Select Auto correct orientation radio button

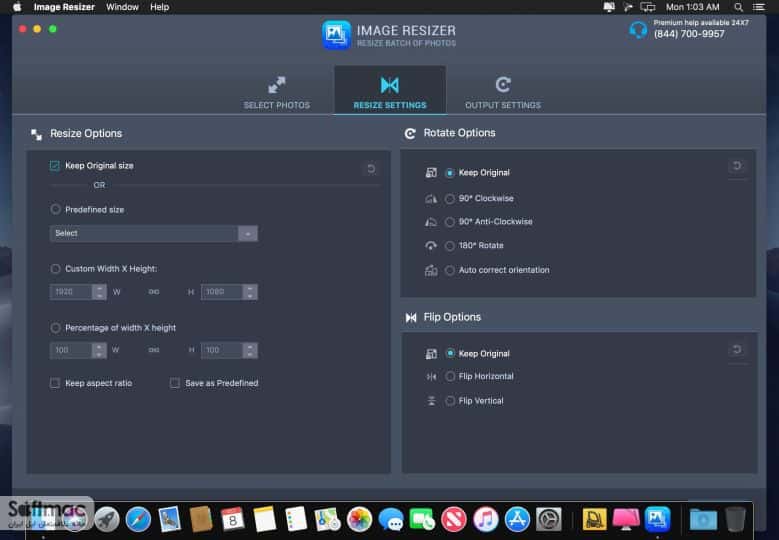[450, 270]
